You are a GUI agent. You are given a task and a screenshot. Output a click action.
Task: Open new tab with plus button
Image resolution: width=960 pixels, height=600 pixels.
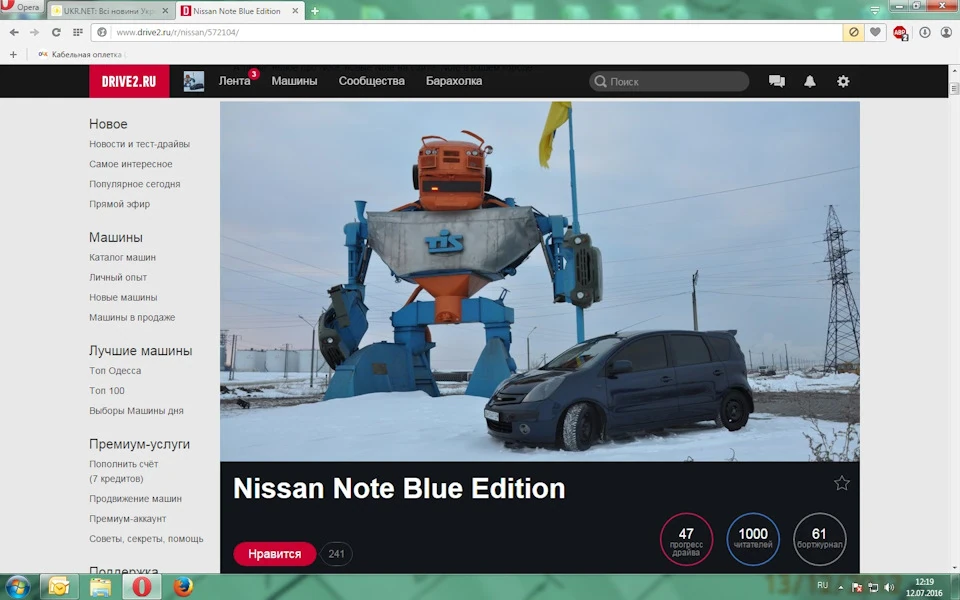point(315,11)
